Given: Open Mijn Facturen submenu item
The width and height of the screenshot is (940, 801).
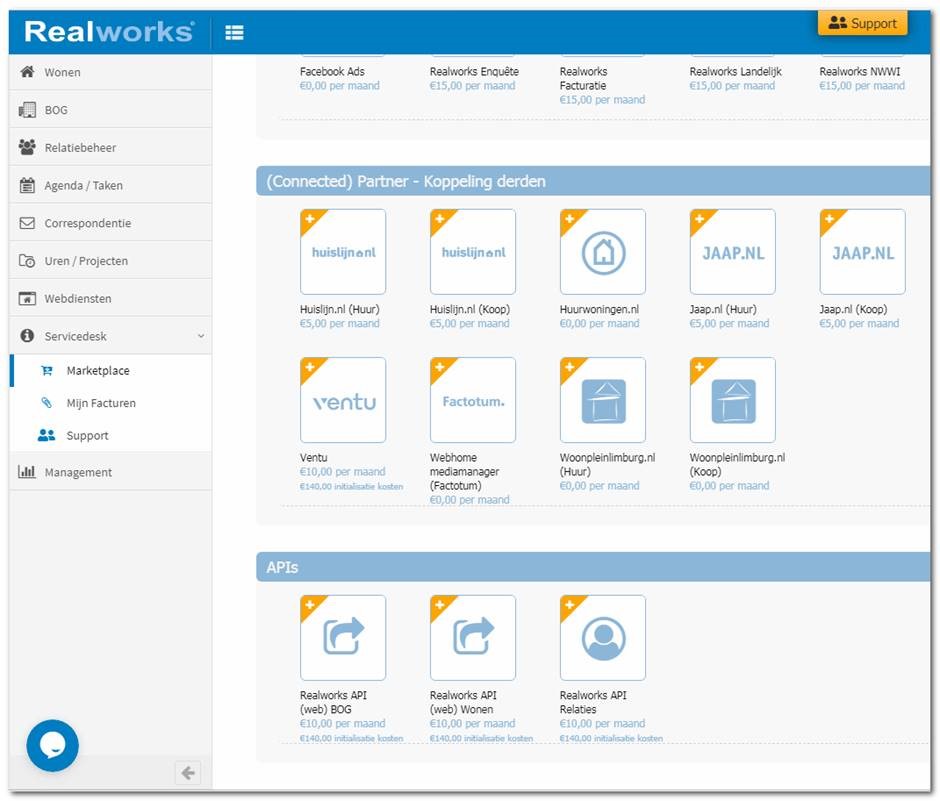Looking at the screenshot, I should (x=112, y=403).
